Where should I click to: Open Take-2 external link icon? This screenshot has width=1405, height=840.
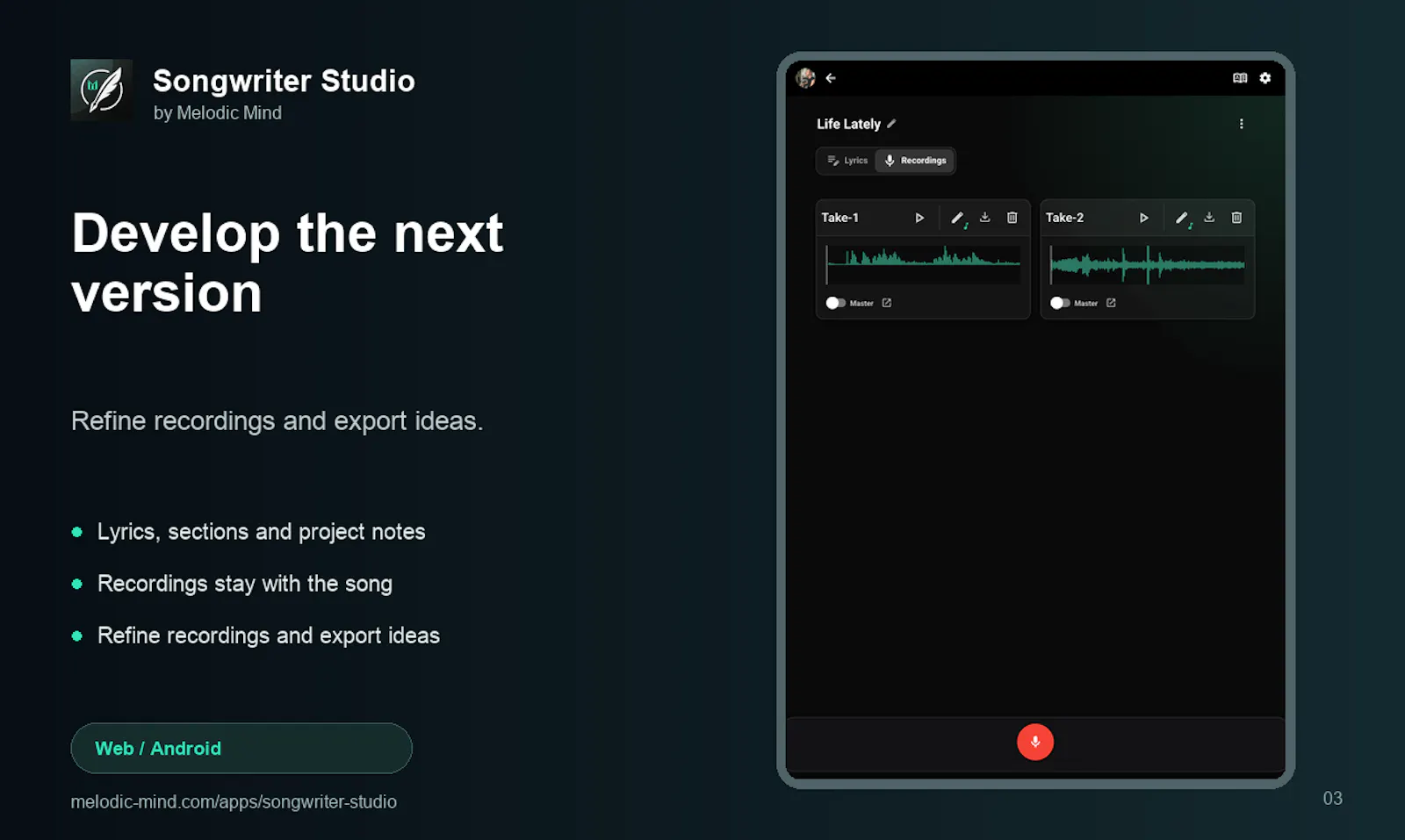(x=1111, y=303)
